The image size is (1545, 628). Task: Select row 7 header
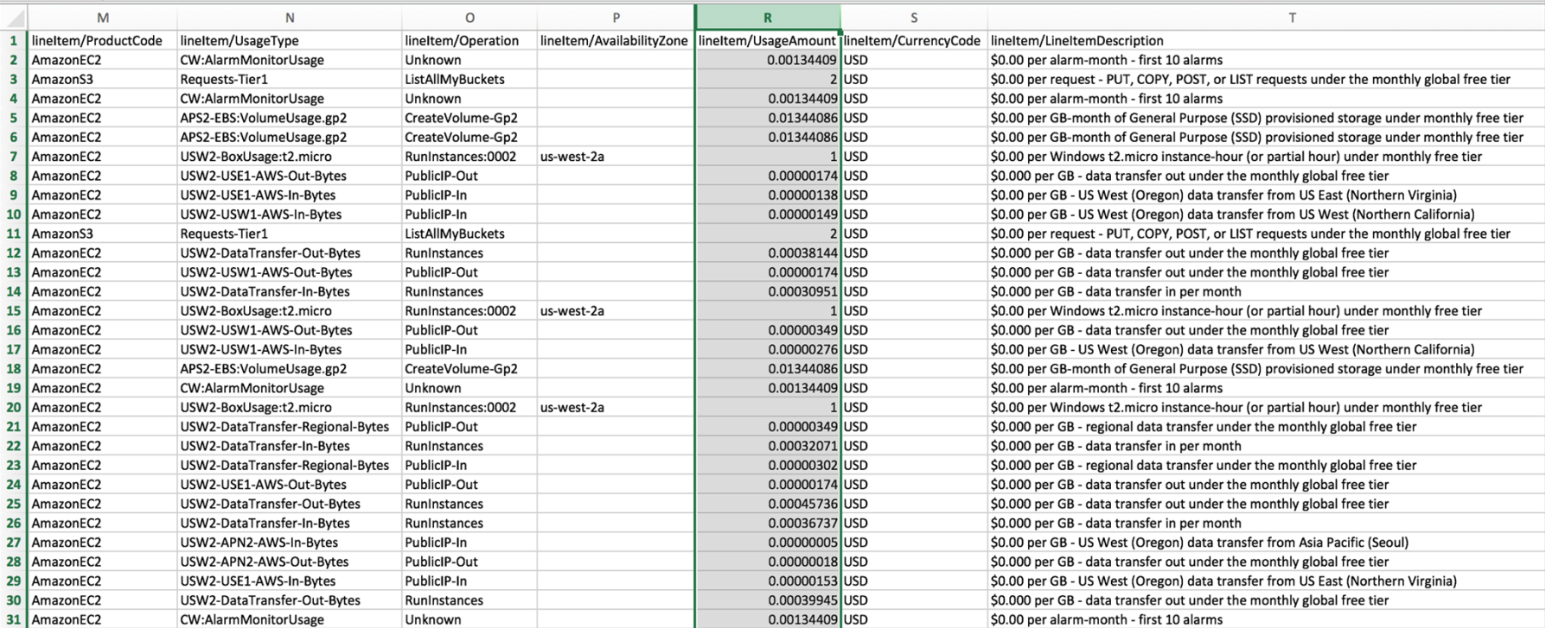[14, 156]
